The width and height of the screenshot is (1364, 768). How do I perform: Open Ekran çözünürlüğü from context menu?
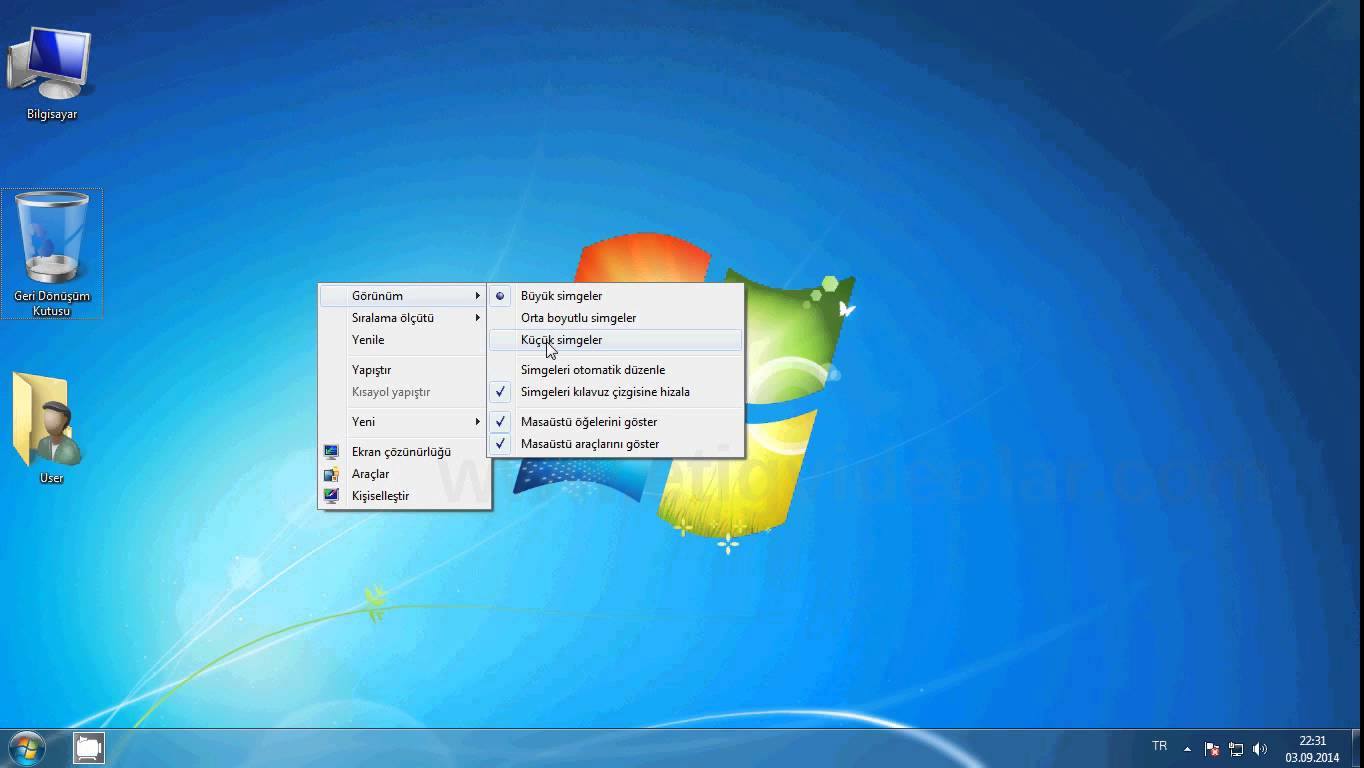click(x=404, y=452)
